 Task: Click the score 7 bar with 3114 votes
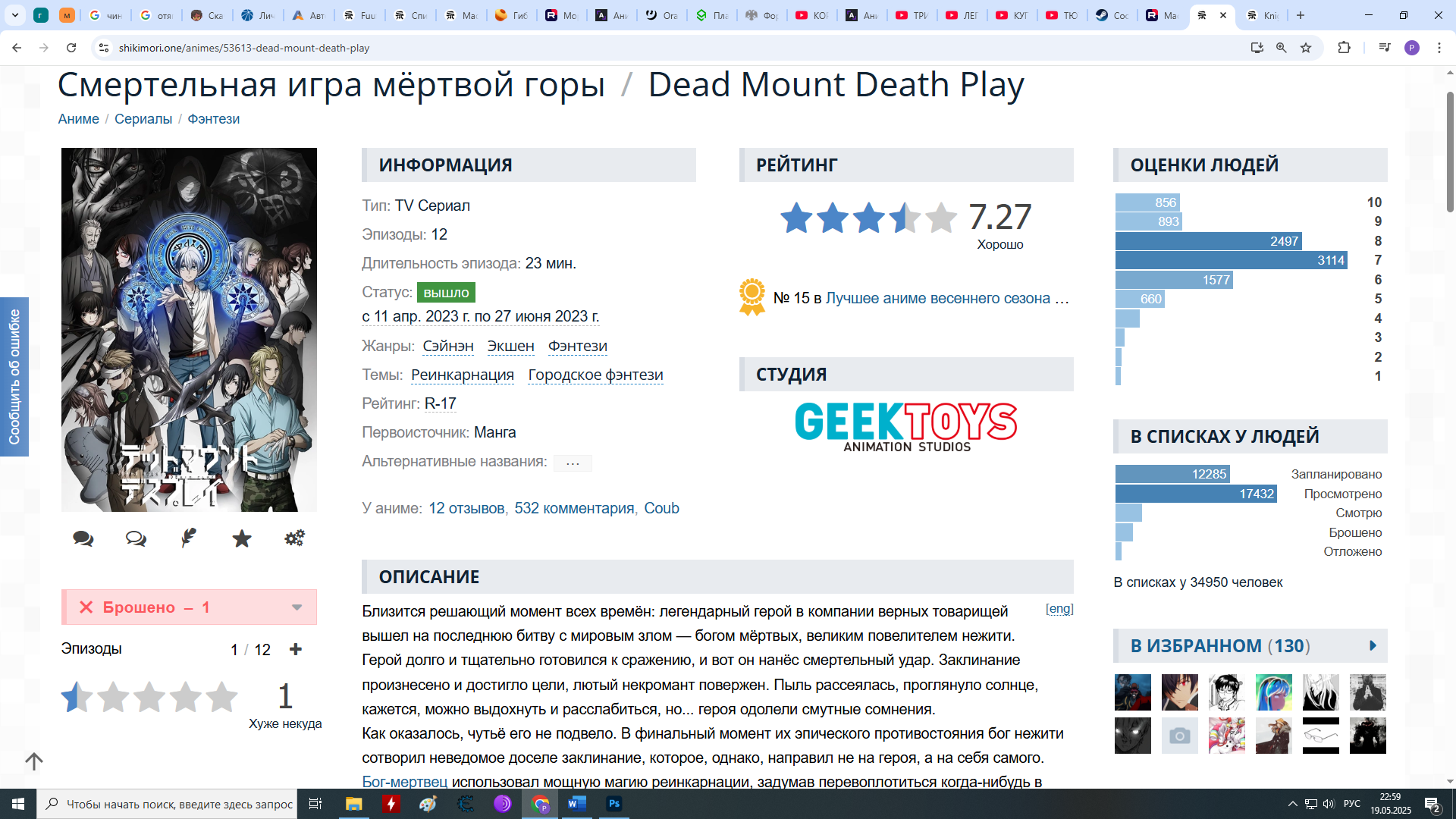[1231, 260]
